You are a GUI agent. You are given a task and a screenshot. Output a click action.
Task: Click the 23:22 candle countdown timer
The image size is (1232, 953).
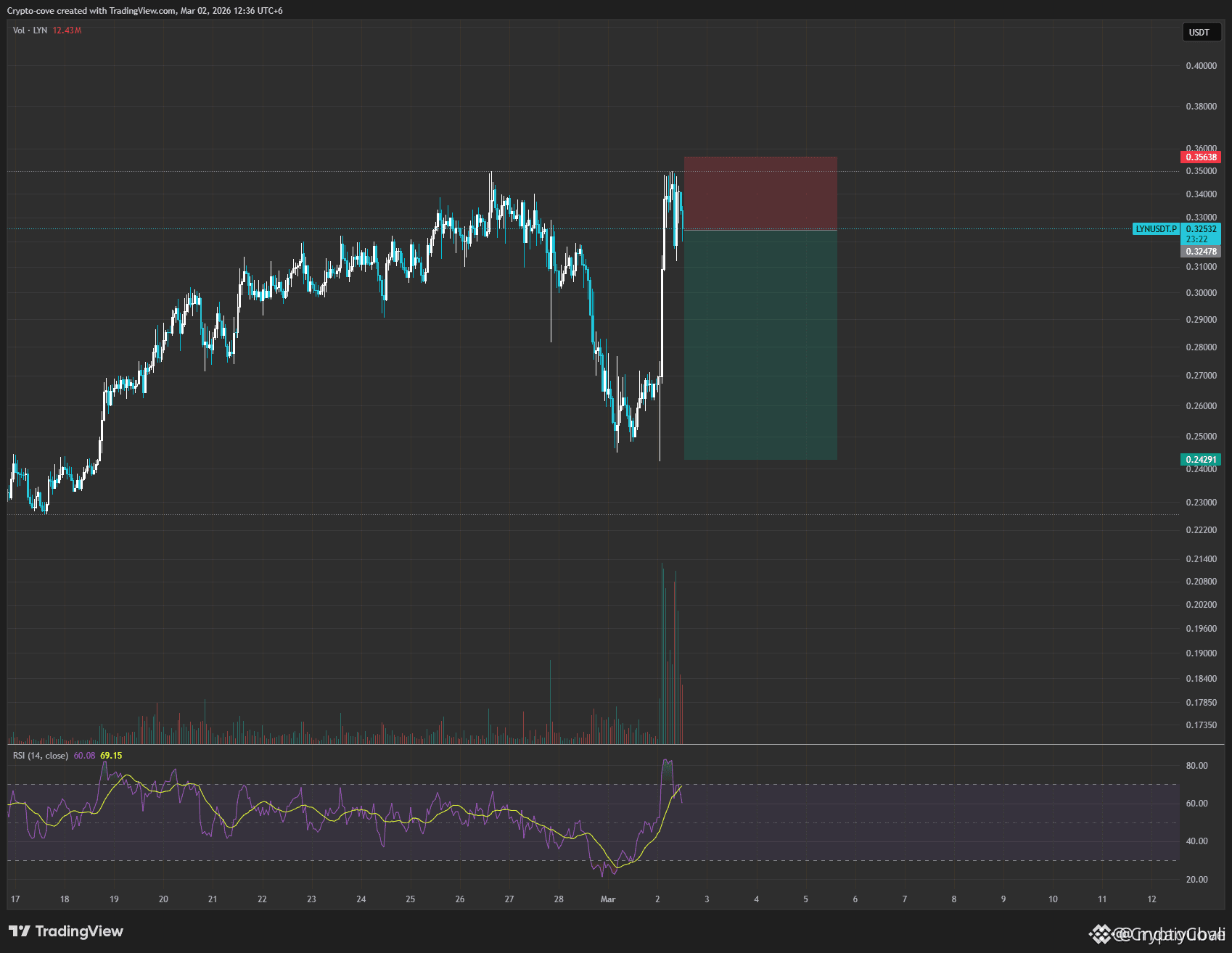coord(1197,239)
